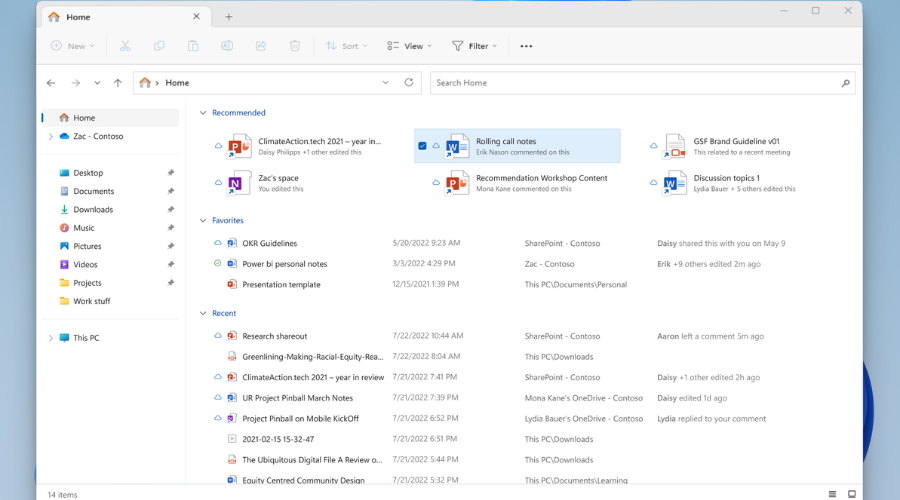Refresh the Home view

tap(409, 82)
